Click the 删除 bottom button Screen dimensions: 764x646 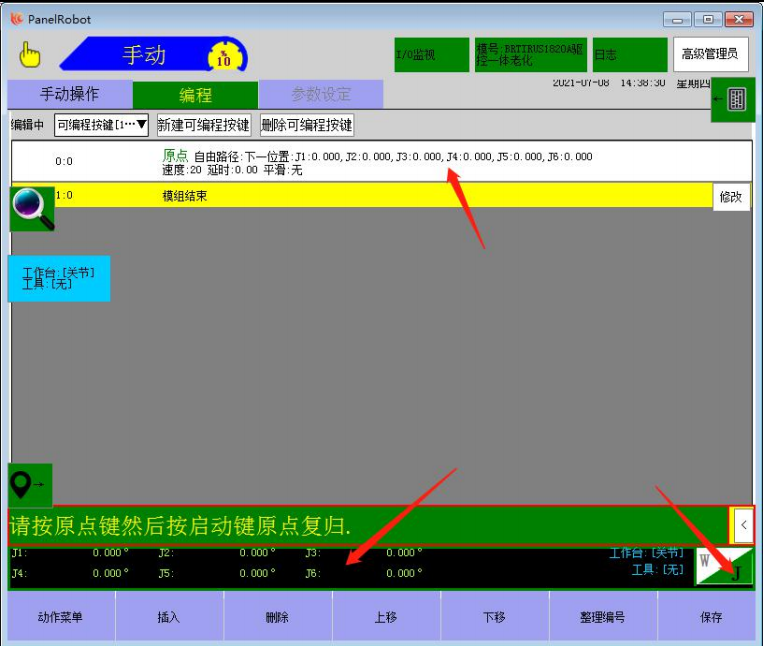pos(278,616)
